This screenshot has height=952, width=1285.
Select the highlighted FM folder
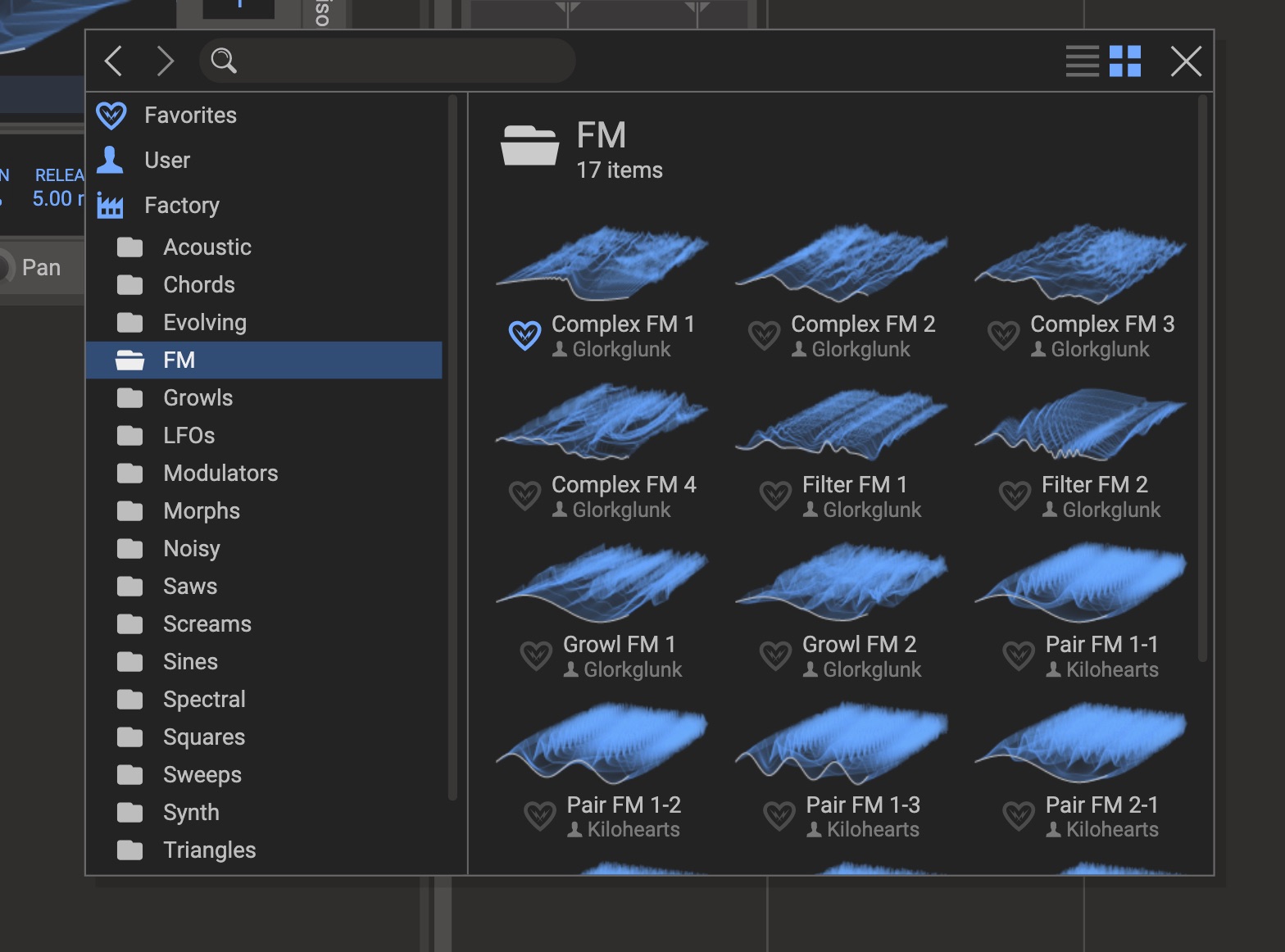coord(179,360)
